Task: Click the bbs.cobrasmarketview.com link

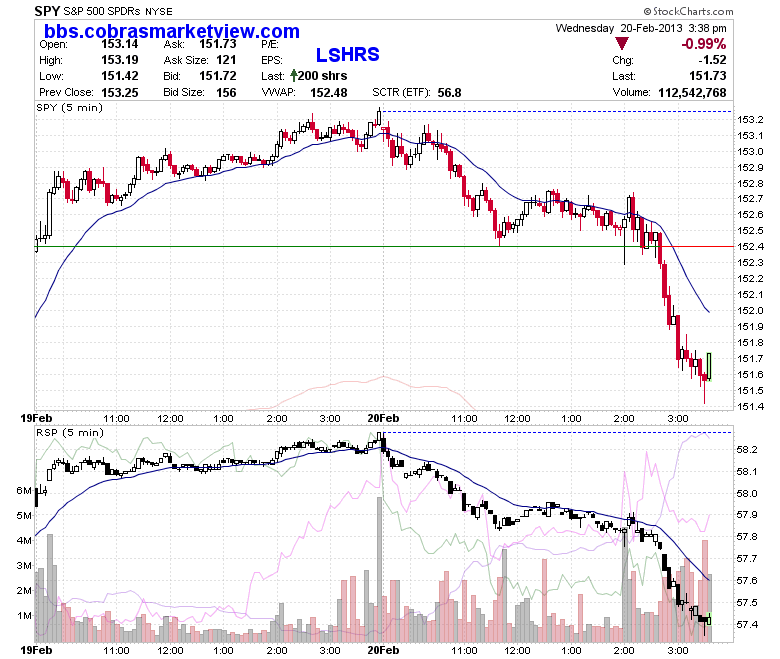Action: coord(172,31)
